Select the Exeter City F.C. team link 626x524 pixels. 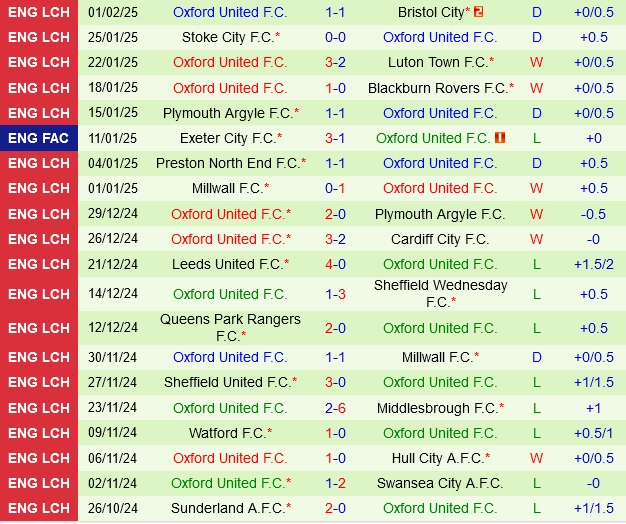[x=228, y=138]
